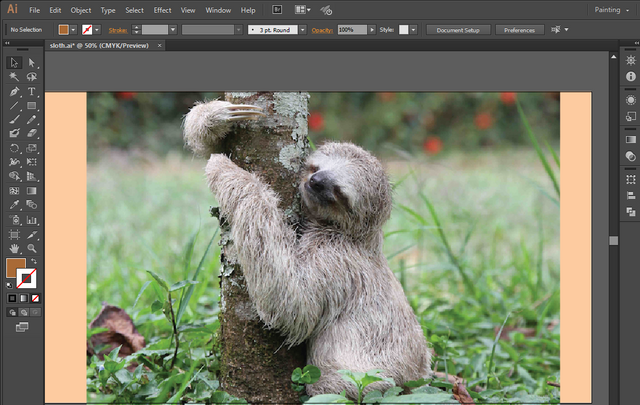
Task: Open the Info panel icon
Action: pos(631,76)
